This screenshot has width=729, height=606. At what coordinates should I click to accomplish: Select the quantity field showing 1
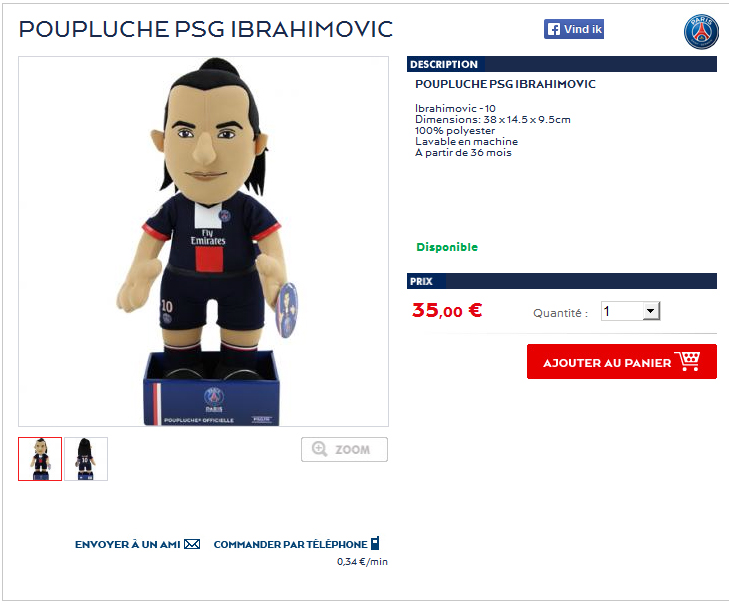click(x=630, y=311)
